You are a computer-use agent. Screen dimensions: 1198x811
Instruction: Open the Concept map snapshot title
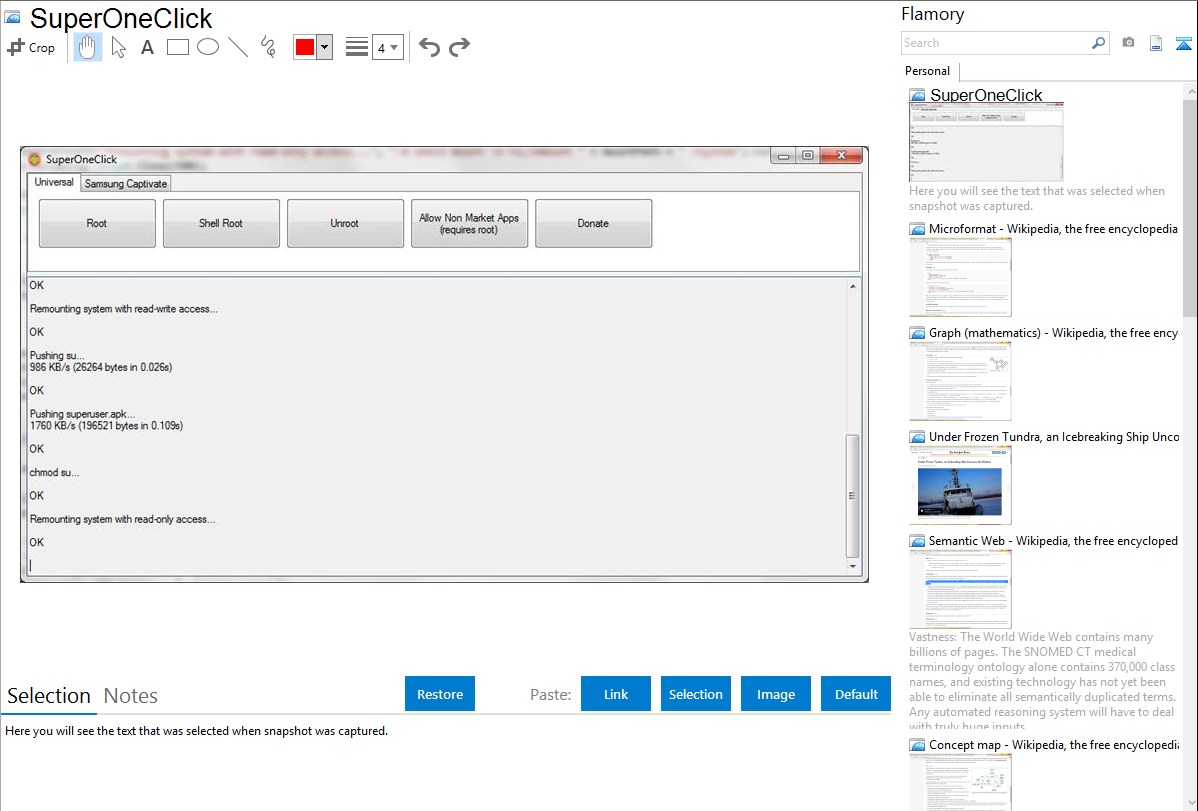[1053, 744]
